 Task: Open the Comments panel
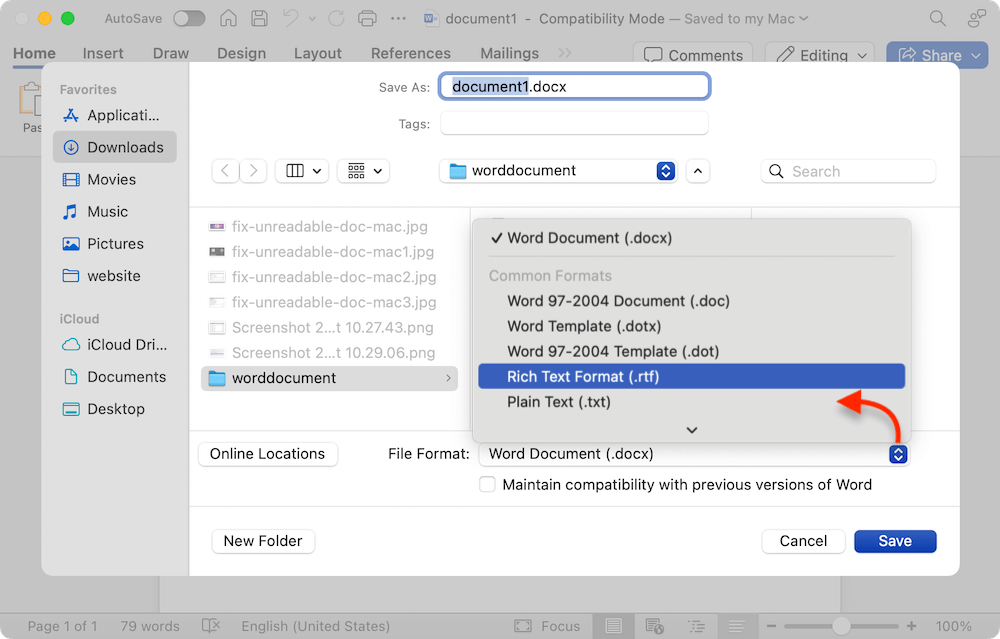tap(692, 55)
